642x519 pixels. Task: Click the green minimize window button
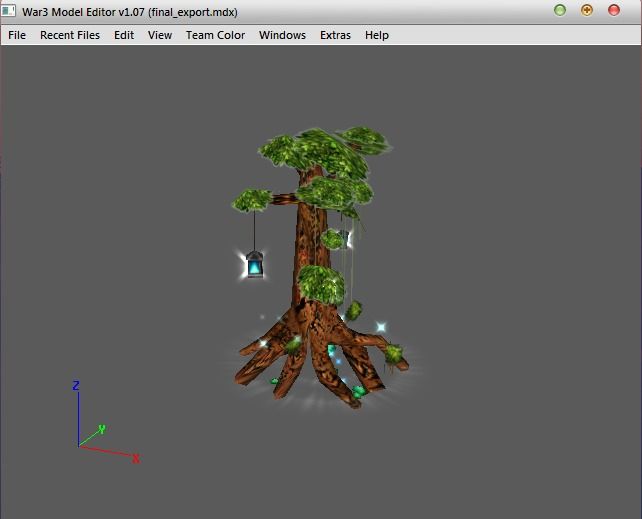click(560, 10)
